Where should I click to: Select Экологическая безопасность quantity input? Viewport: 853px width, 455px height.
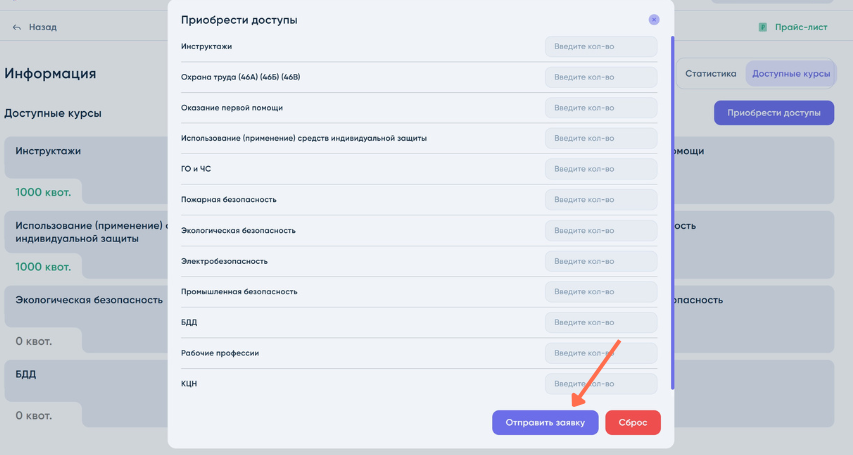[x=601, y=231]
